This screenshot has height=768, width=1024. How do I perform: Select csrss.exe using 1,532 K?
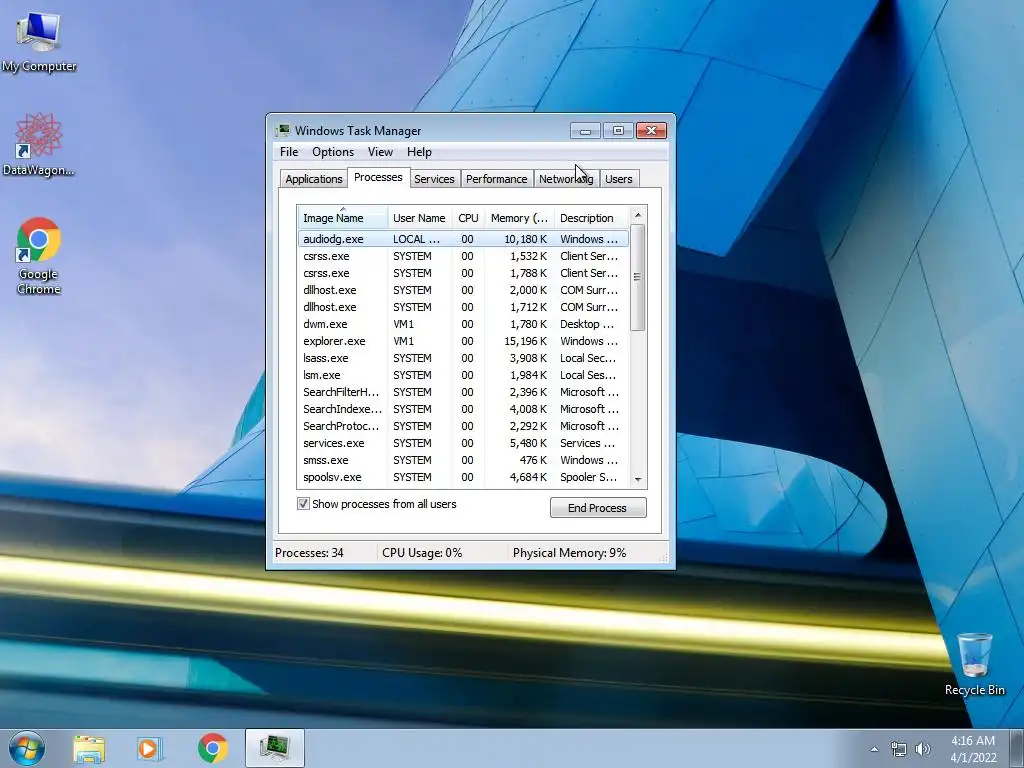463,256
